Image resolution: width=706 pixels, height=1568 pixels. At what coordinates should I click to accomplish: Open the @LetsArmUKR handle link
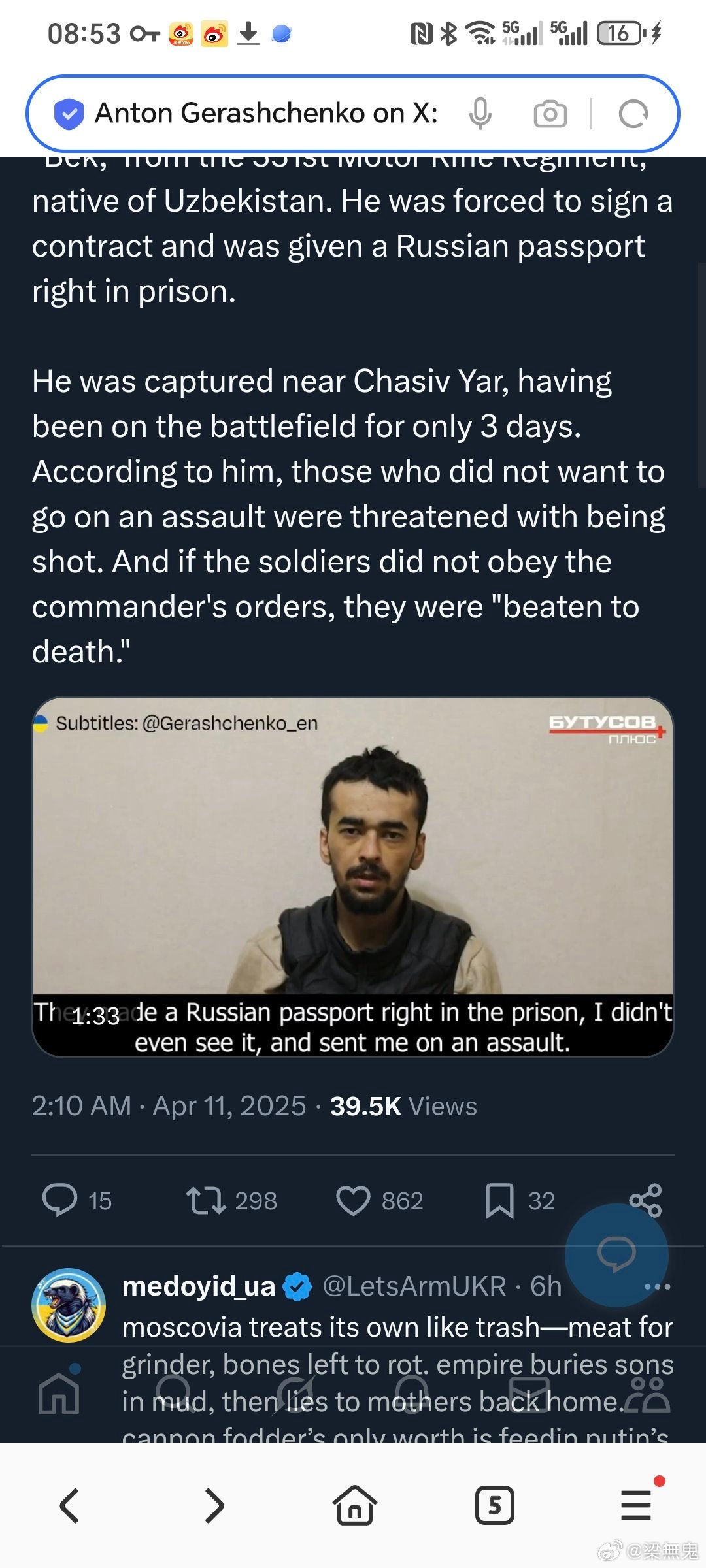point(414,1286)
